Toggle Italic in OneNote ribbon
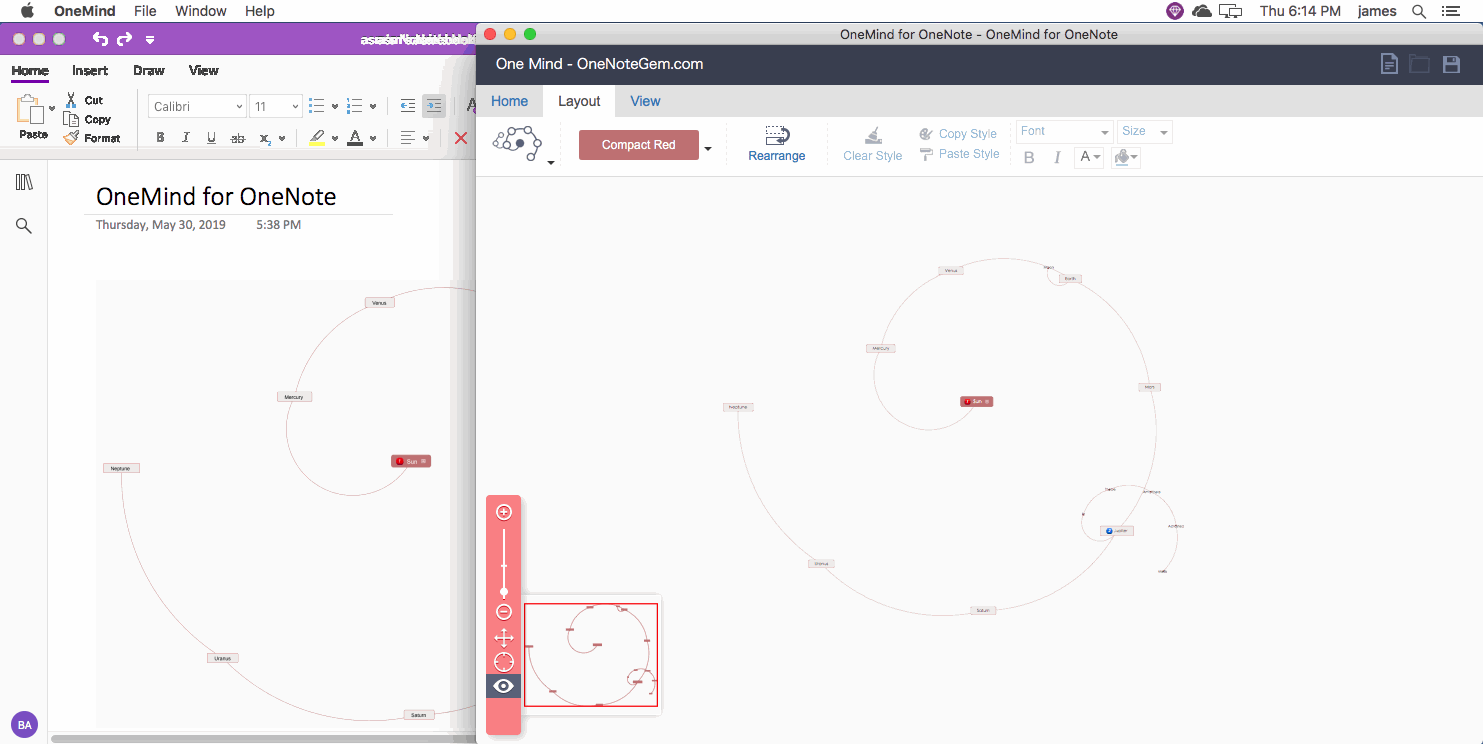This screenshot has width=1483, height=744. [186, 138]
